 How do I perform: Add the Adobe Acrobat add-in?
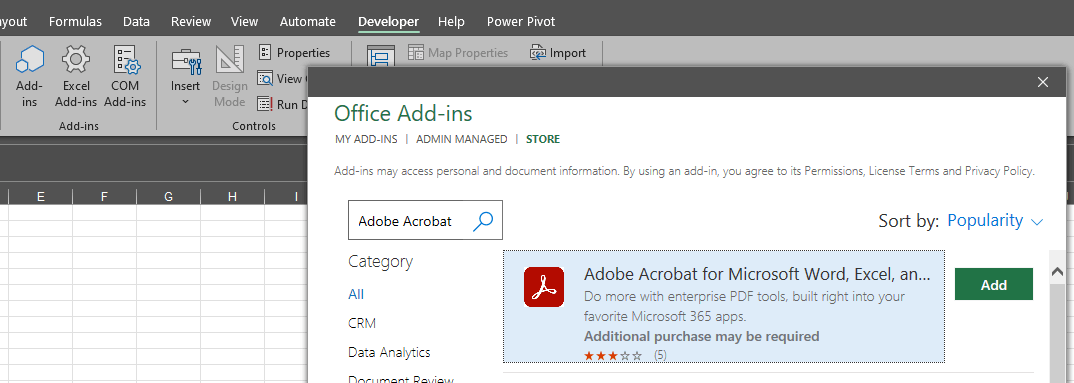point(994,284)
